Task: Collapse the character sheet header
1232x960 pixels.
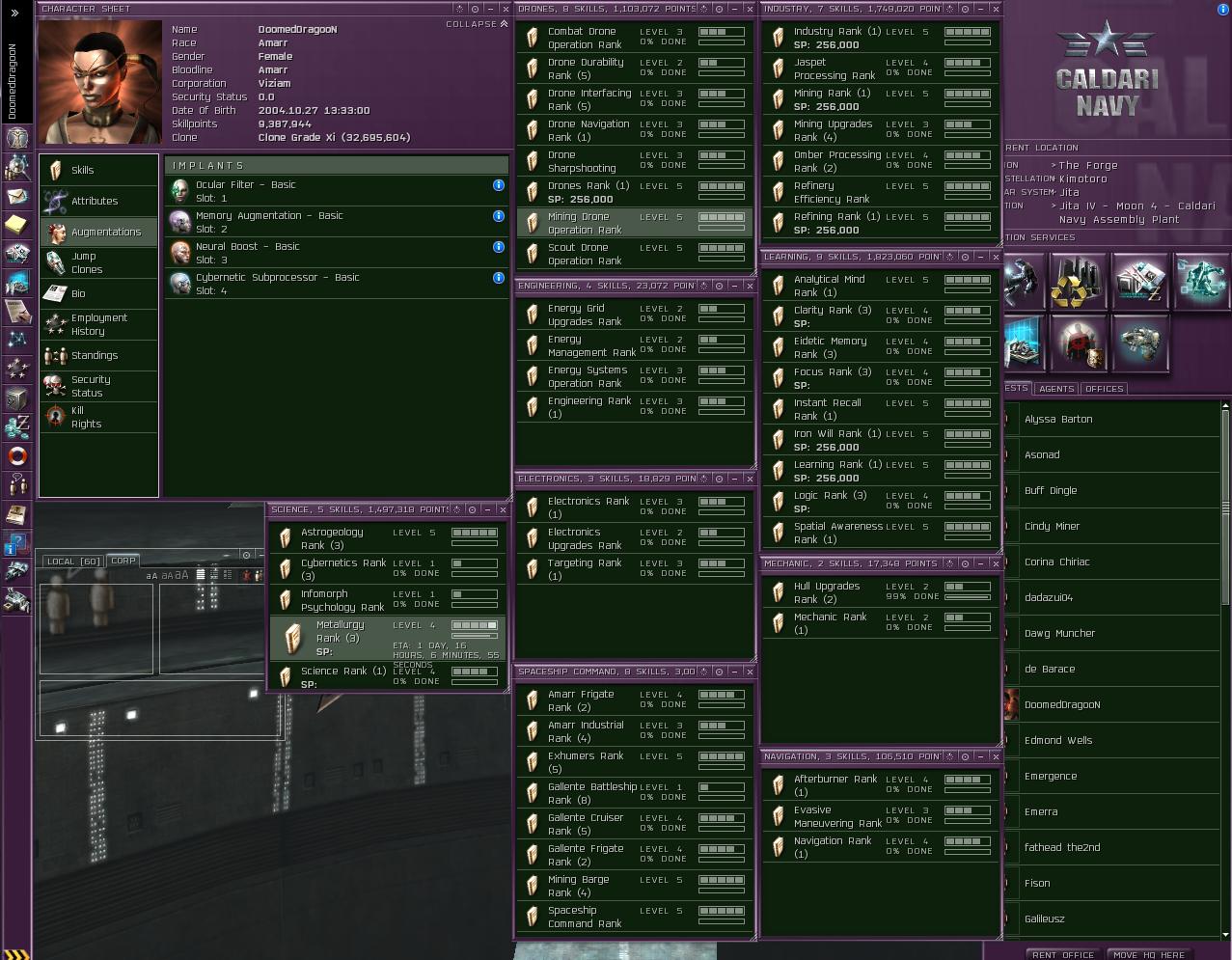Action: point(477,24)
